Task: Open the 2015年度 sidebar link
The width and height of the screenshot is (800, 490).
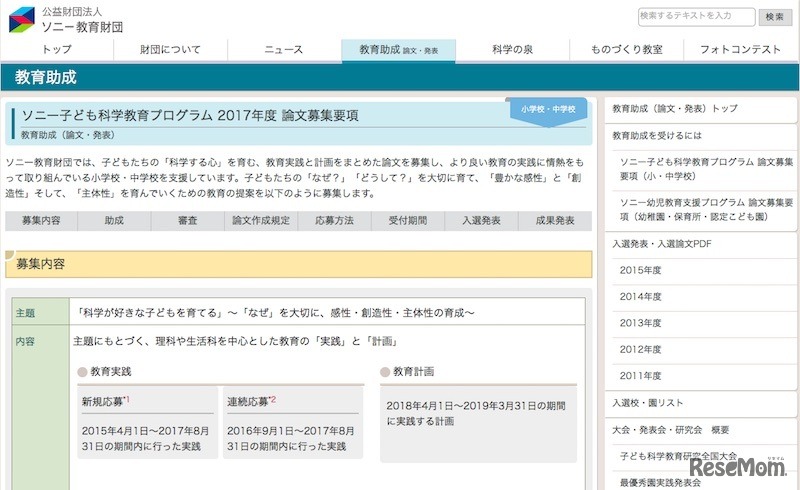Action: (640, 271)
